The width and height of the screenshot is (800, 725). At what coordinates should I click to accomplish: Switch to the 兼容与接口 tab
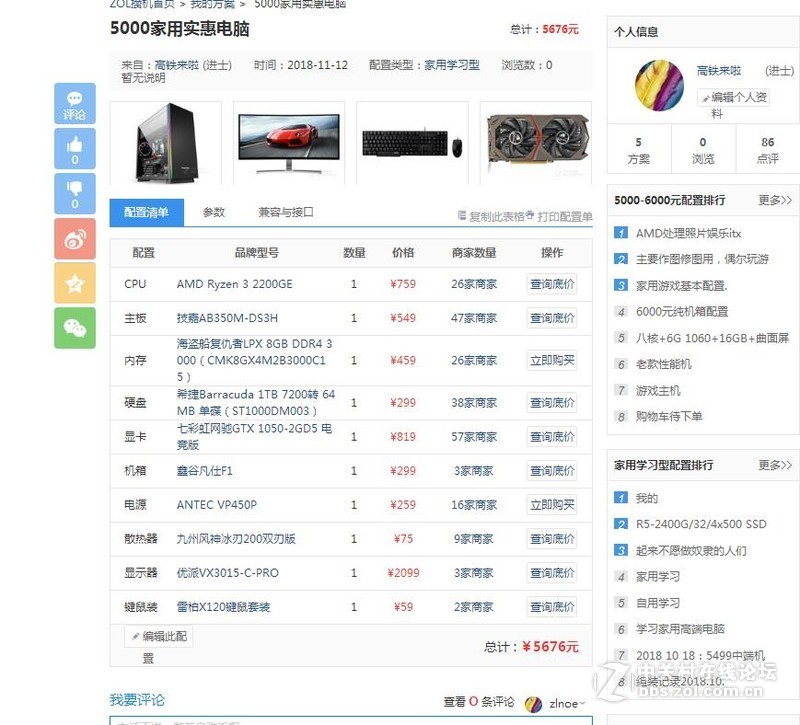(x=286, y=212)
